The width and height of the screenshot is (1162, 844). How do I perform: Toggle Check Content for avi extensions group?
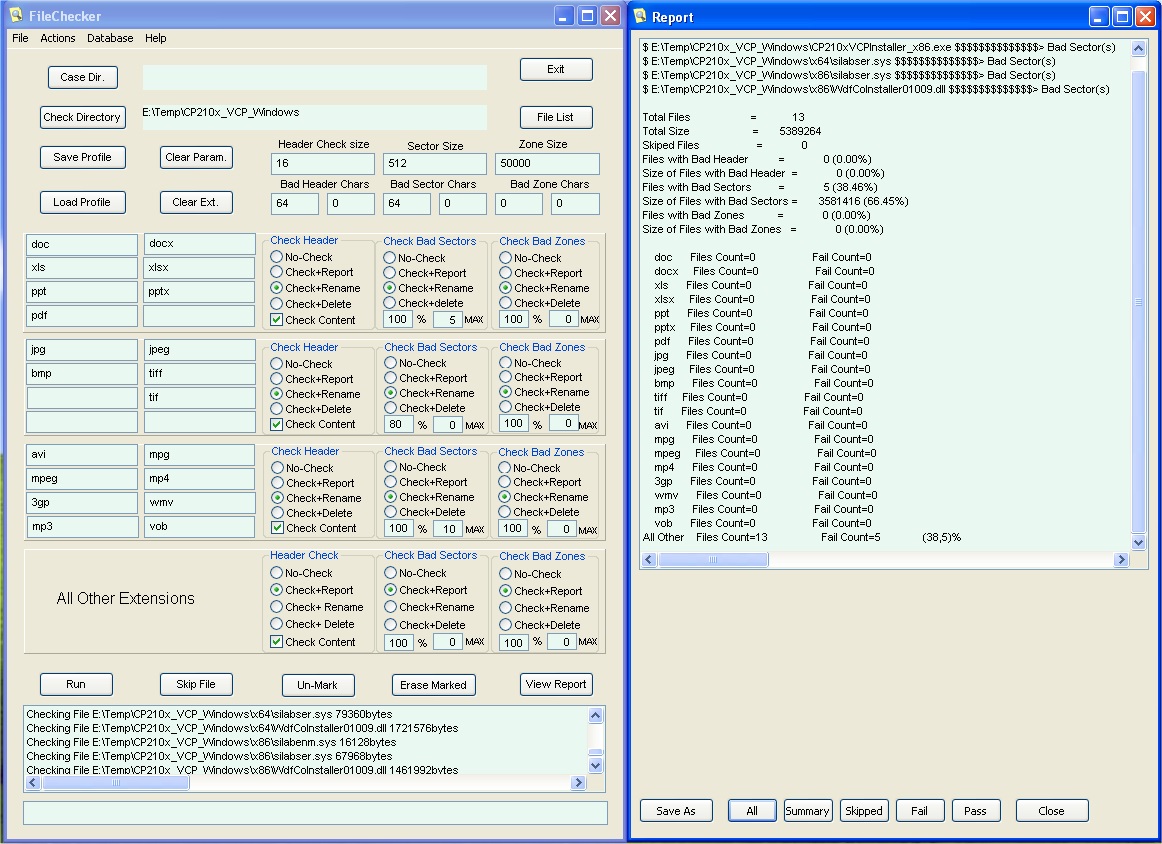click(277, 528)
